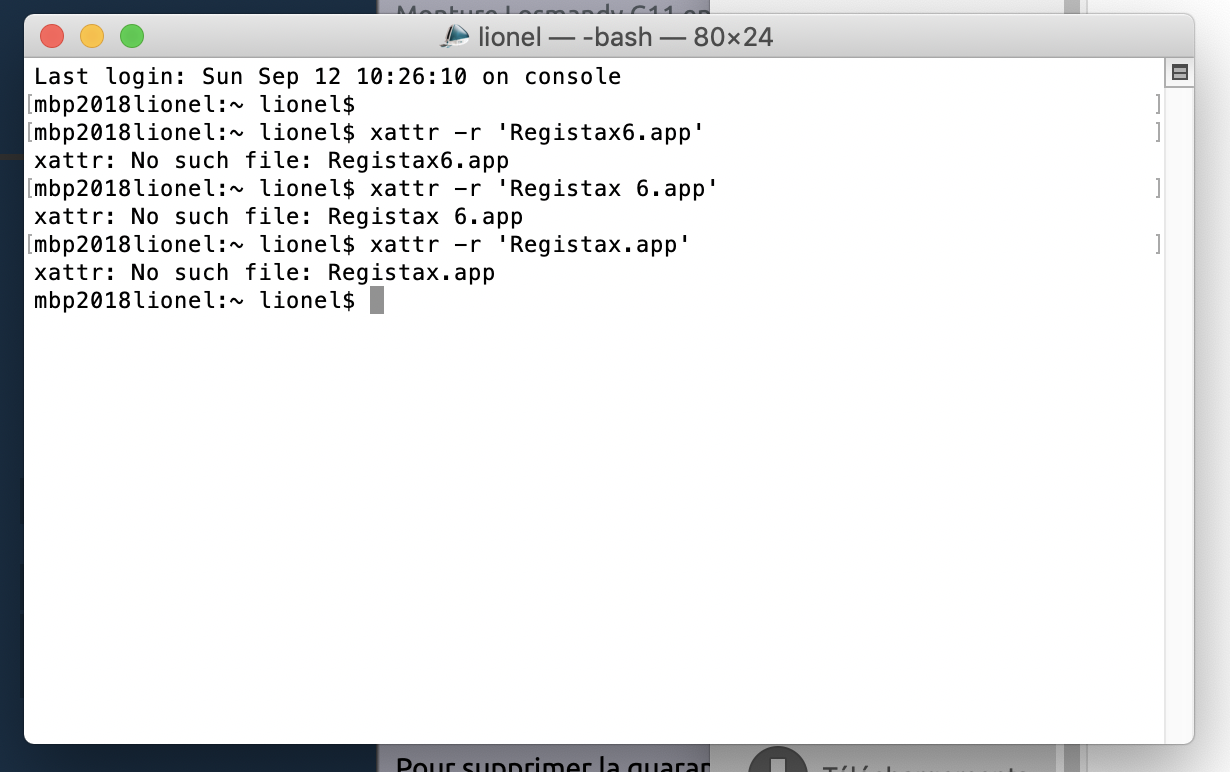Click the background window's scrollbar above Terminal

[1072, 8]
